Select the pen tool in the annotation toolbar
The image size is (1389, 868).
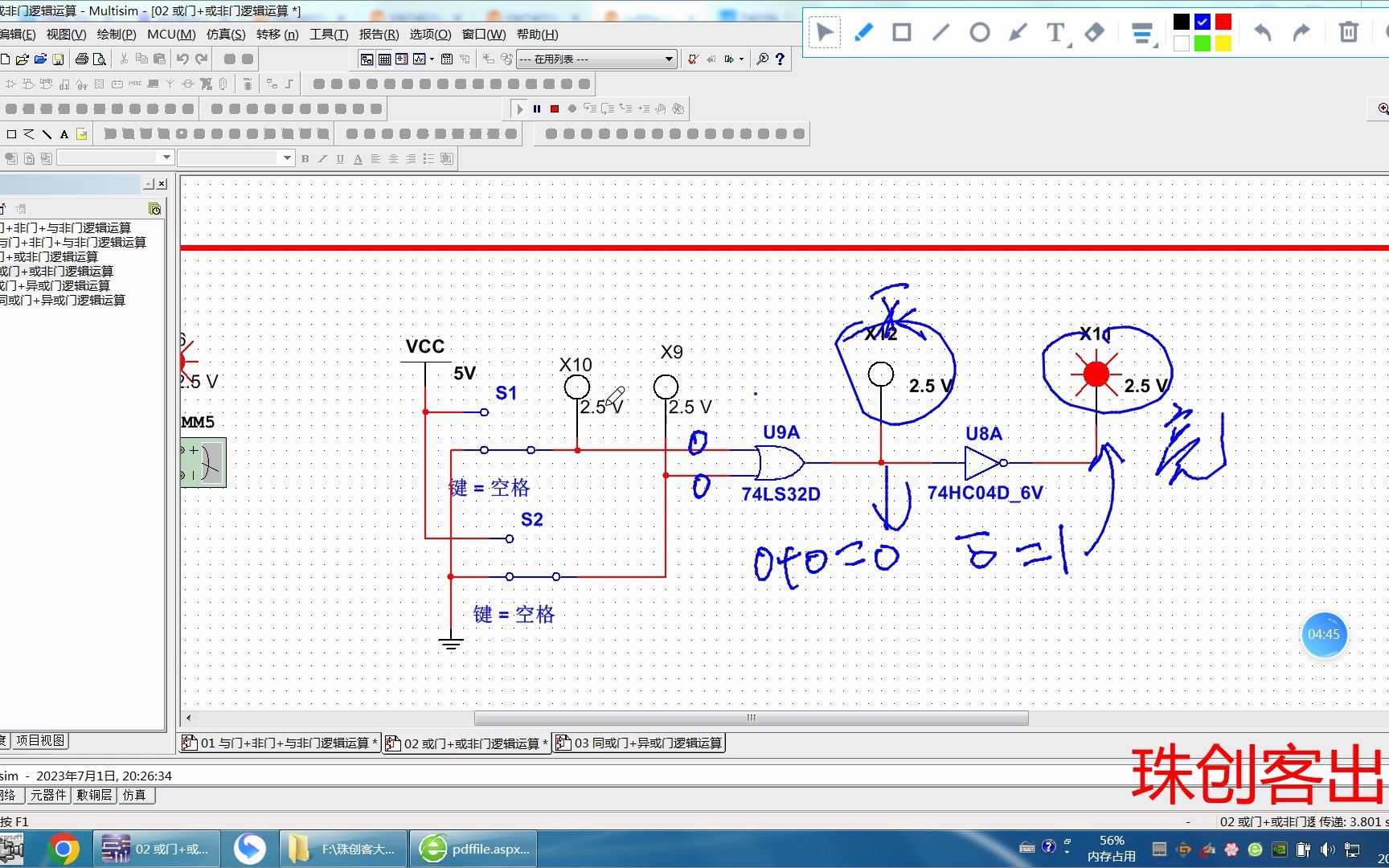[864, 32]
